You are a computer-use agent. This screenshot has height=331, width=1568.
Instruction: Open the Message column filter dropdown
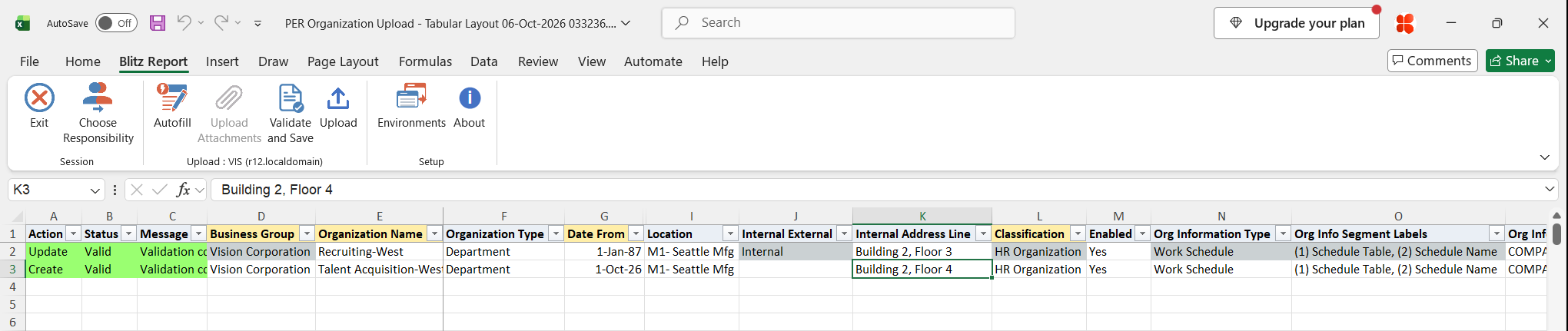tap(199, 233)
